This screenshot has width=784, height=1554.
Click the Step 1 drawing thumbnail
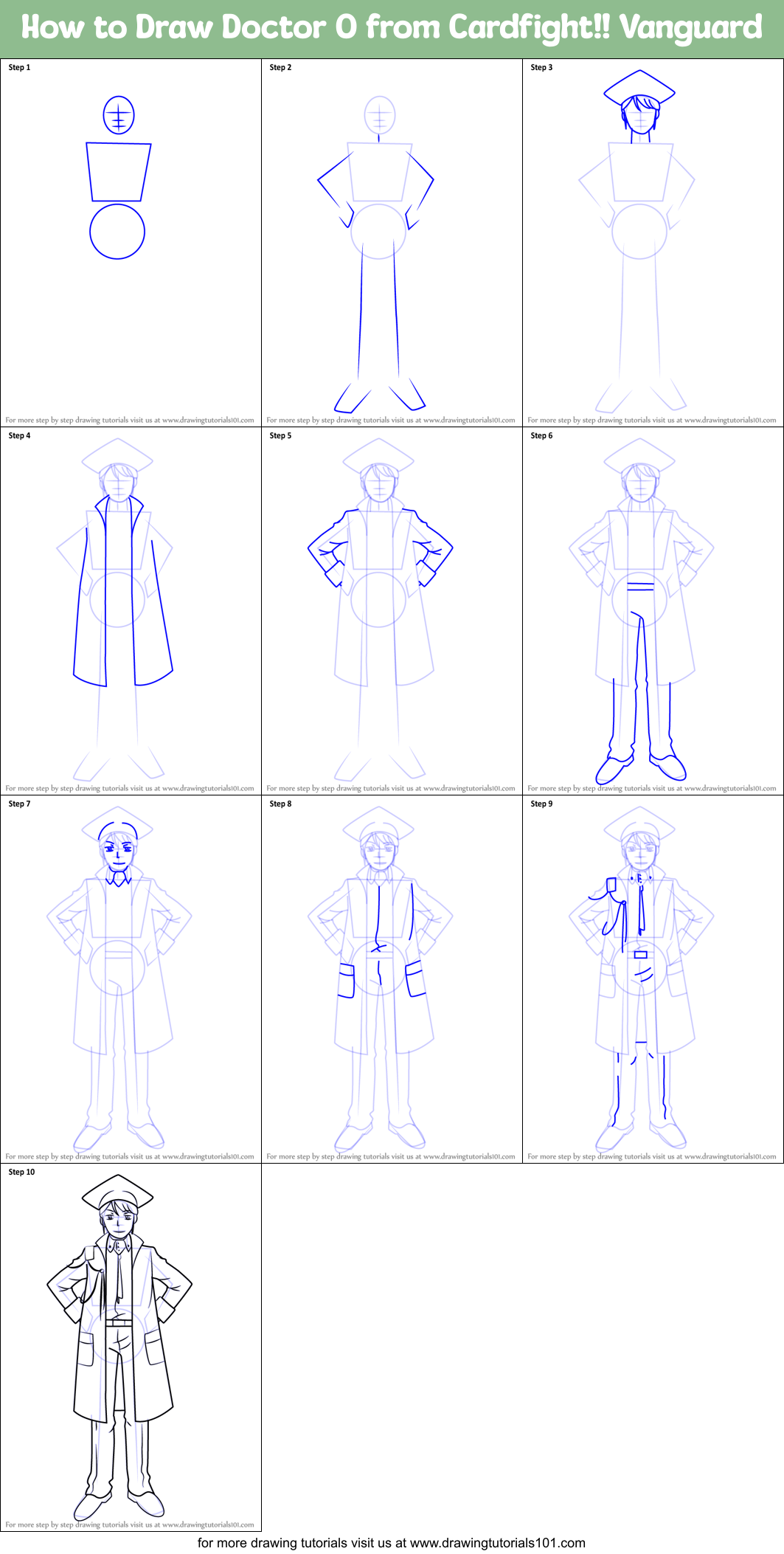[x=131, y=243]
